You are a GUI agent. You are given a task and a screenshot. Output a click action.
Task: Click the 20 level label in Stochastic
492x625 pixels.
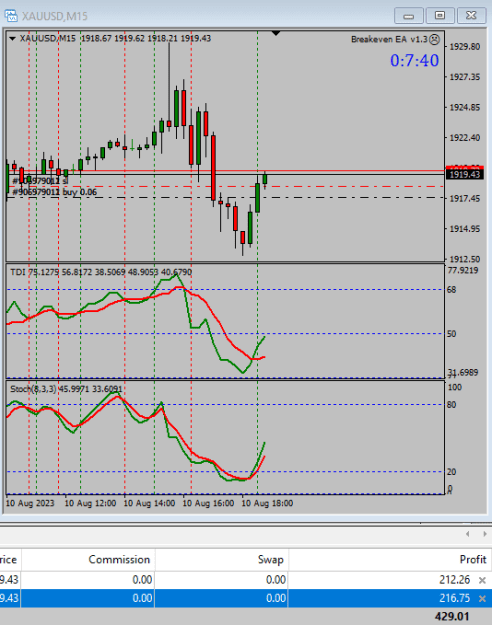(x=451, y=472)
